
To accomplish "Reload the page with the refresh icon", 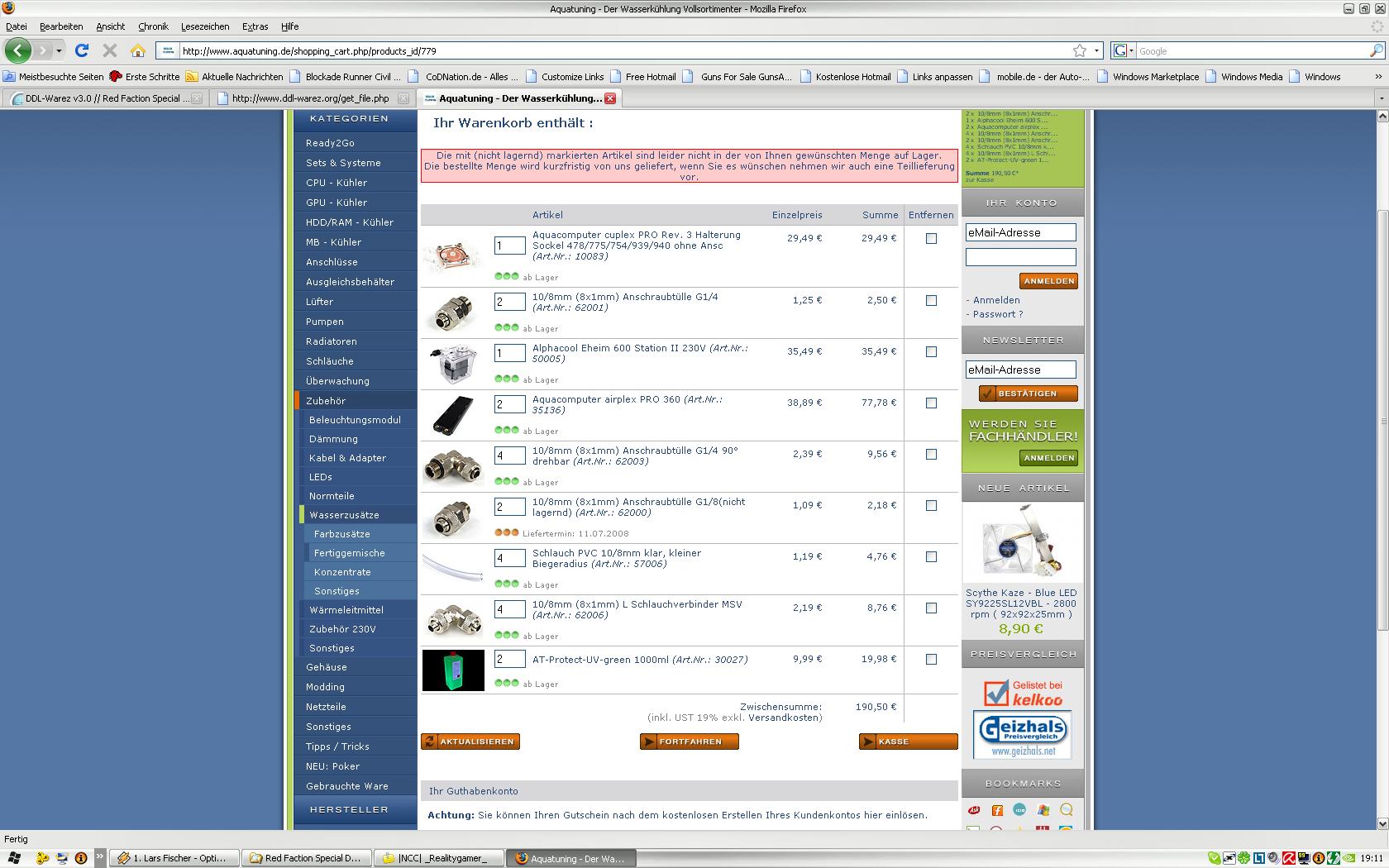I will click(82, 50).
